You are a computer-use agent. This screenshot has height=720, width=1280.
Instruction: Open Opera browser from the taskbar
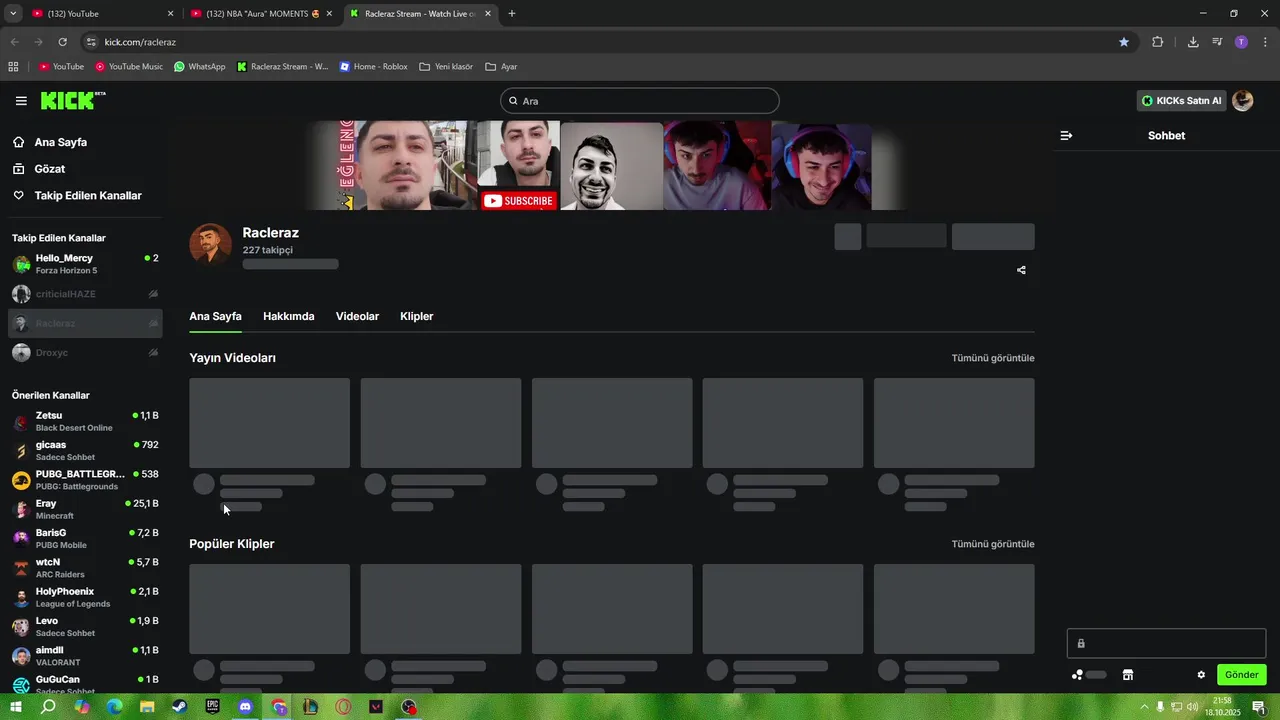point(343,706)
